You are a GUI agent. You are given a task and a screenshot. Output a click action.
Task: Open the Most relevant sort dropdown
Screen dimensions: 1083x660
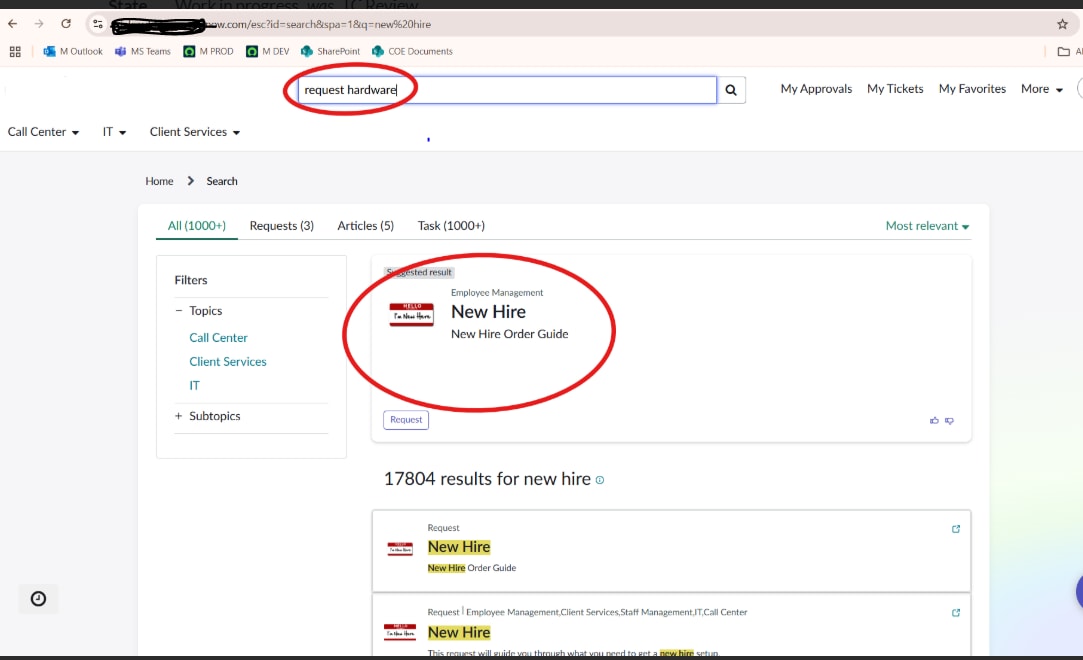pyautogui.click(x=925, y=225)
